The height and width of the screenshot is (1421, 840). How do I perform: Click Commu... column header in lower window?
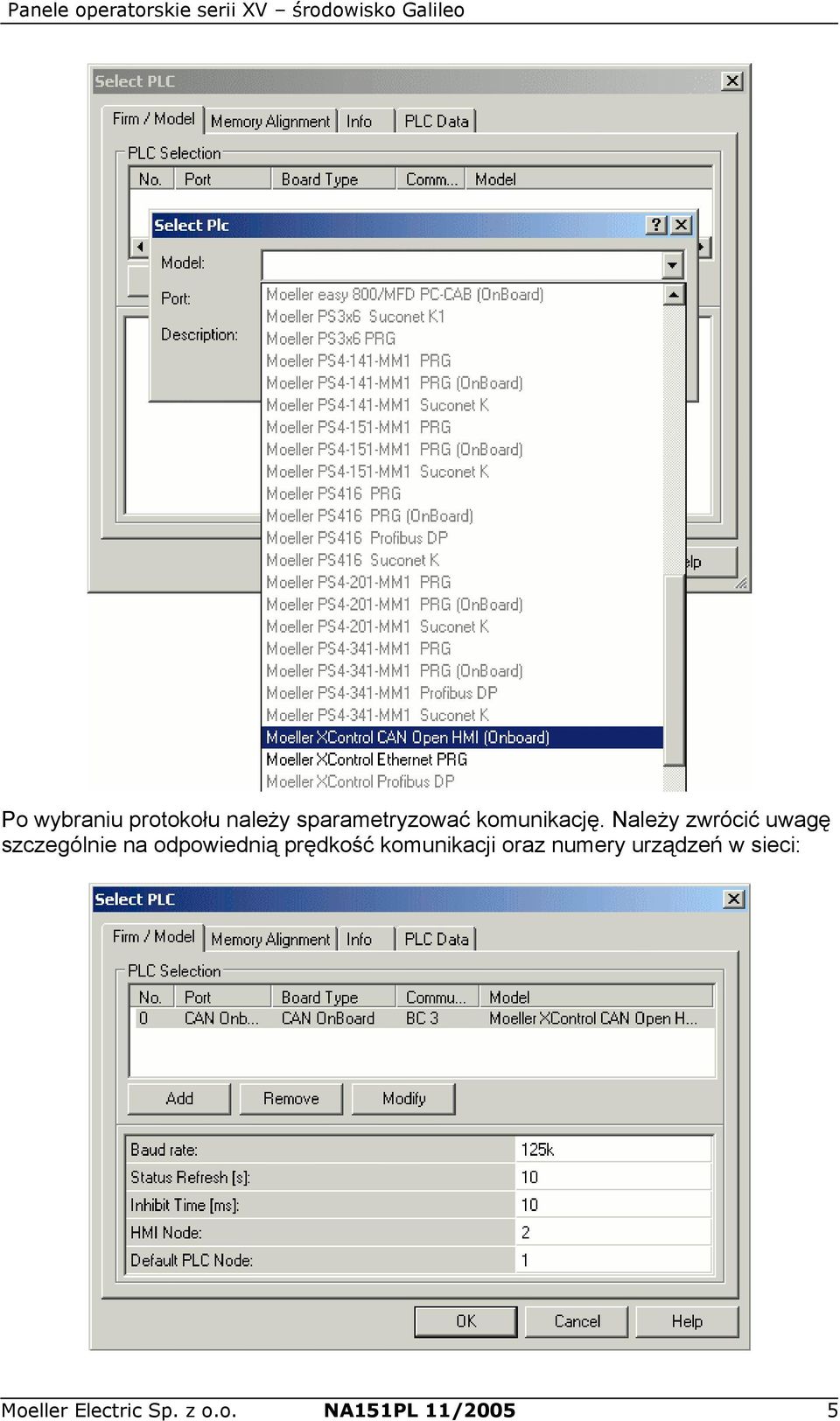click(437, 997)
